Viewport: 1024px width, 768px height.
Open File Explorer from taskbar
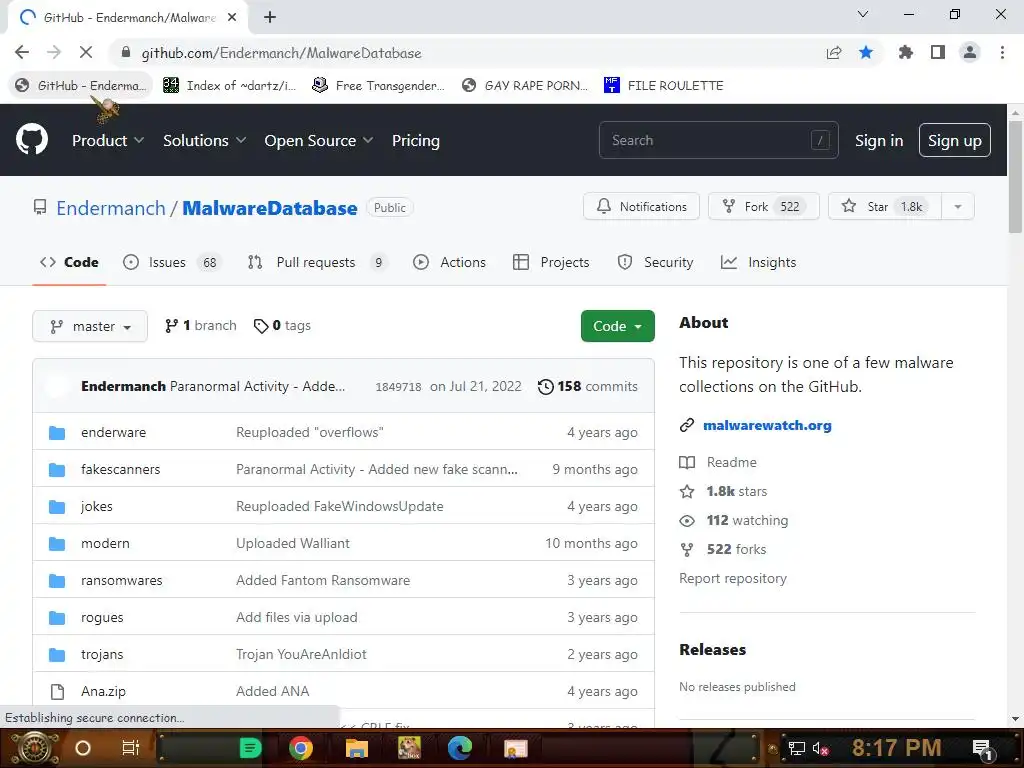pos(357,748)
